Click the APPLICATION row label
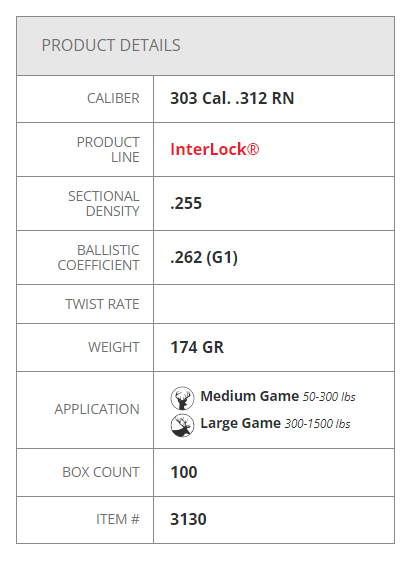 [97, 409]
